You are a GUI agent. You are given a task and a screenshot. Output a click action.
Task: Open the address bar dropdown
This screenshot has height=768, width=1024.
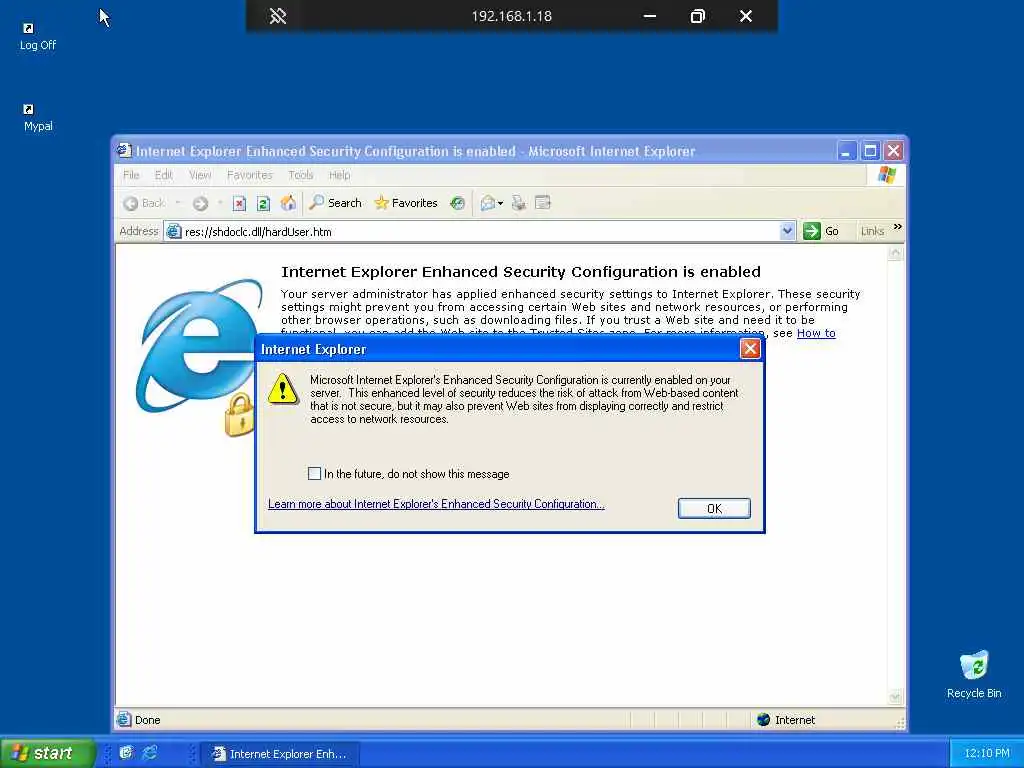[x=787, y=231]
